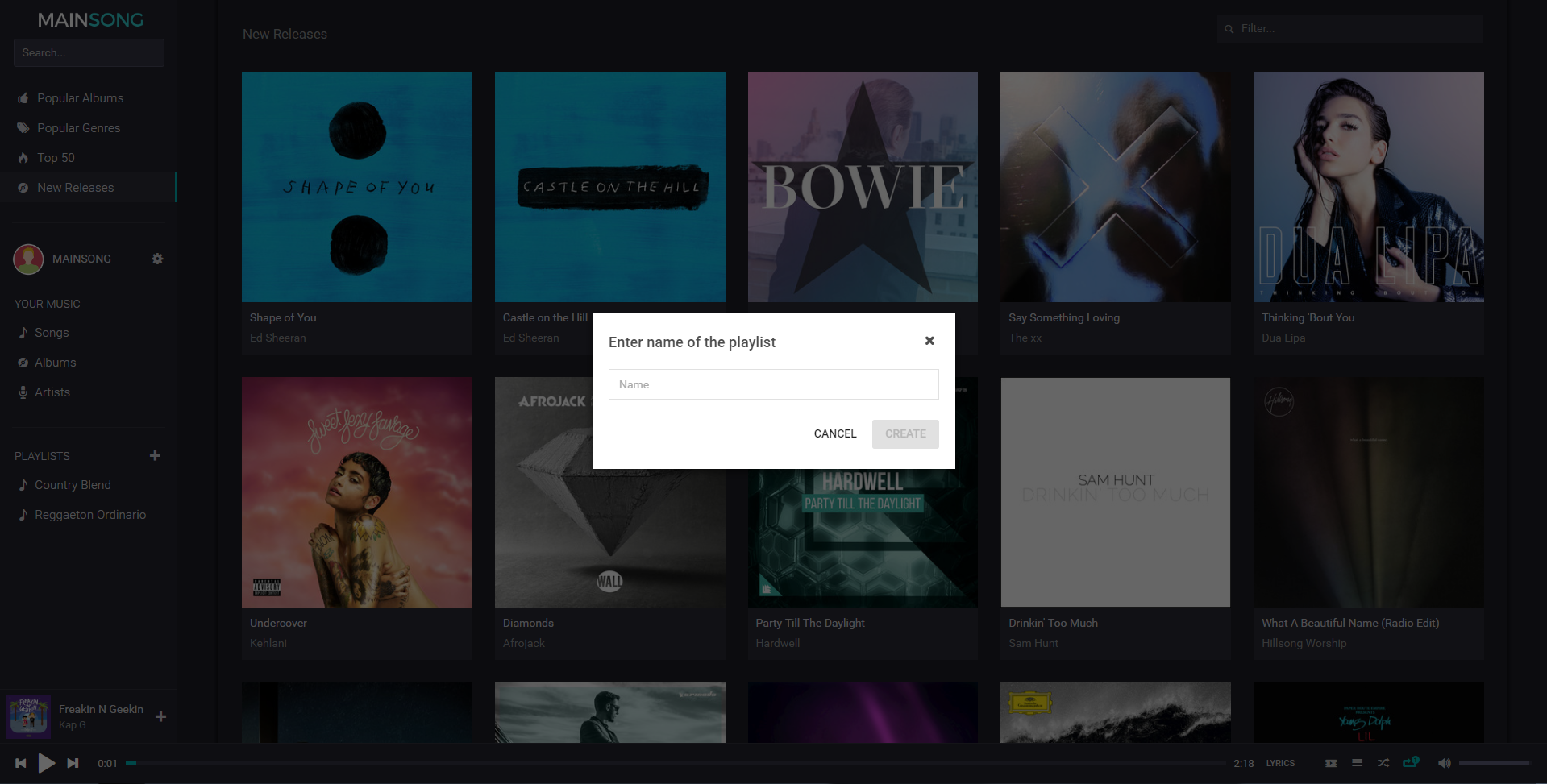
Task: Click the New Releases disc icon
Action: [x=23, y=188]
